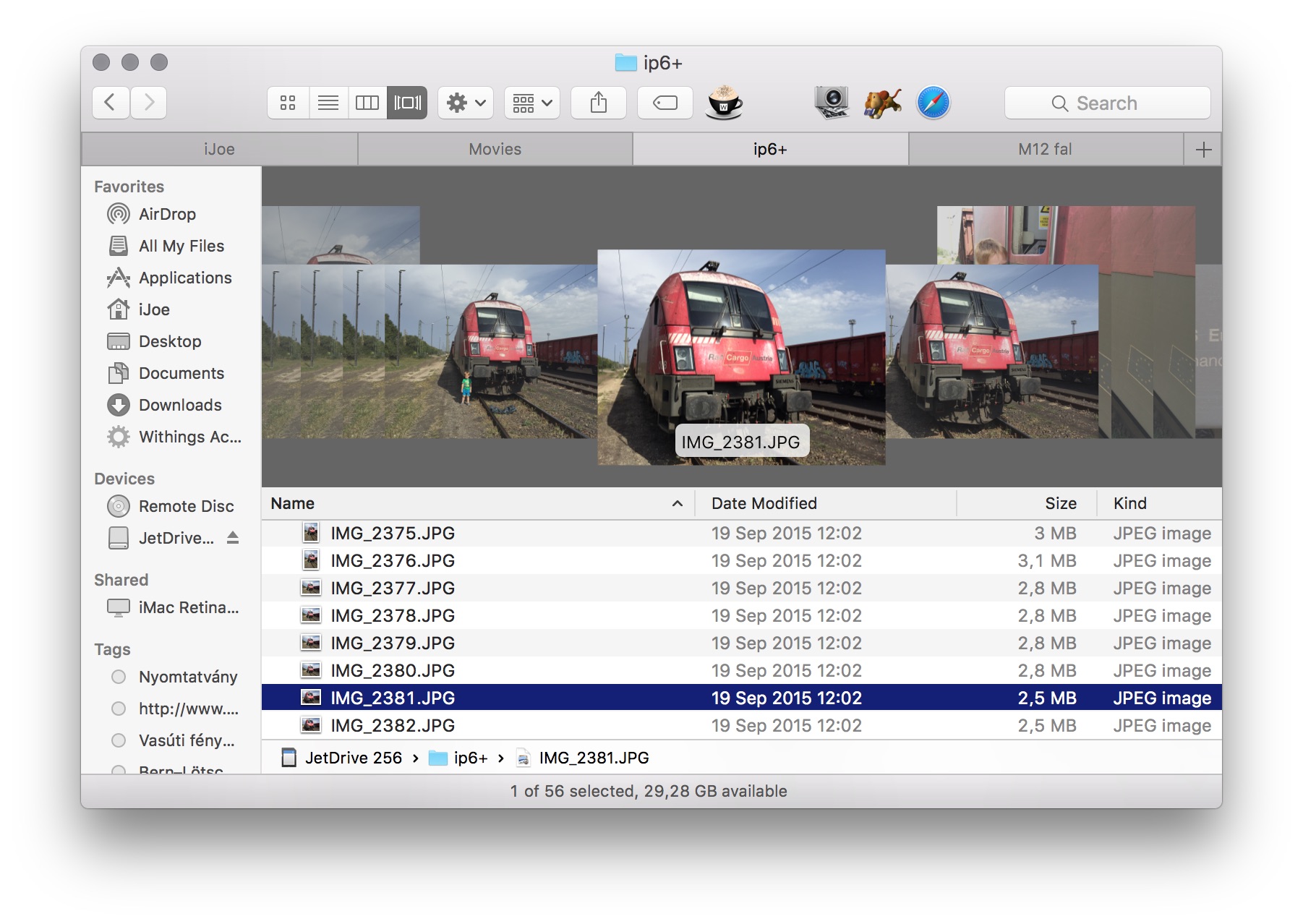Switch to the M12 fal tab
The width and height of the screenshot is (1303, 924).
tap(1046, 149)
